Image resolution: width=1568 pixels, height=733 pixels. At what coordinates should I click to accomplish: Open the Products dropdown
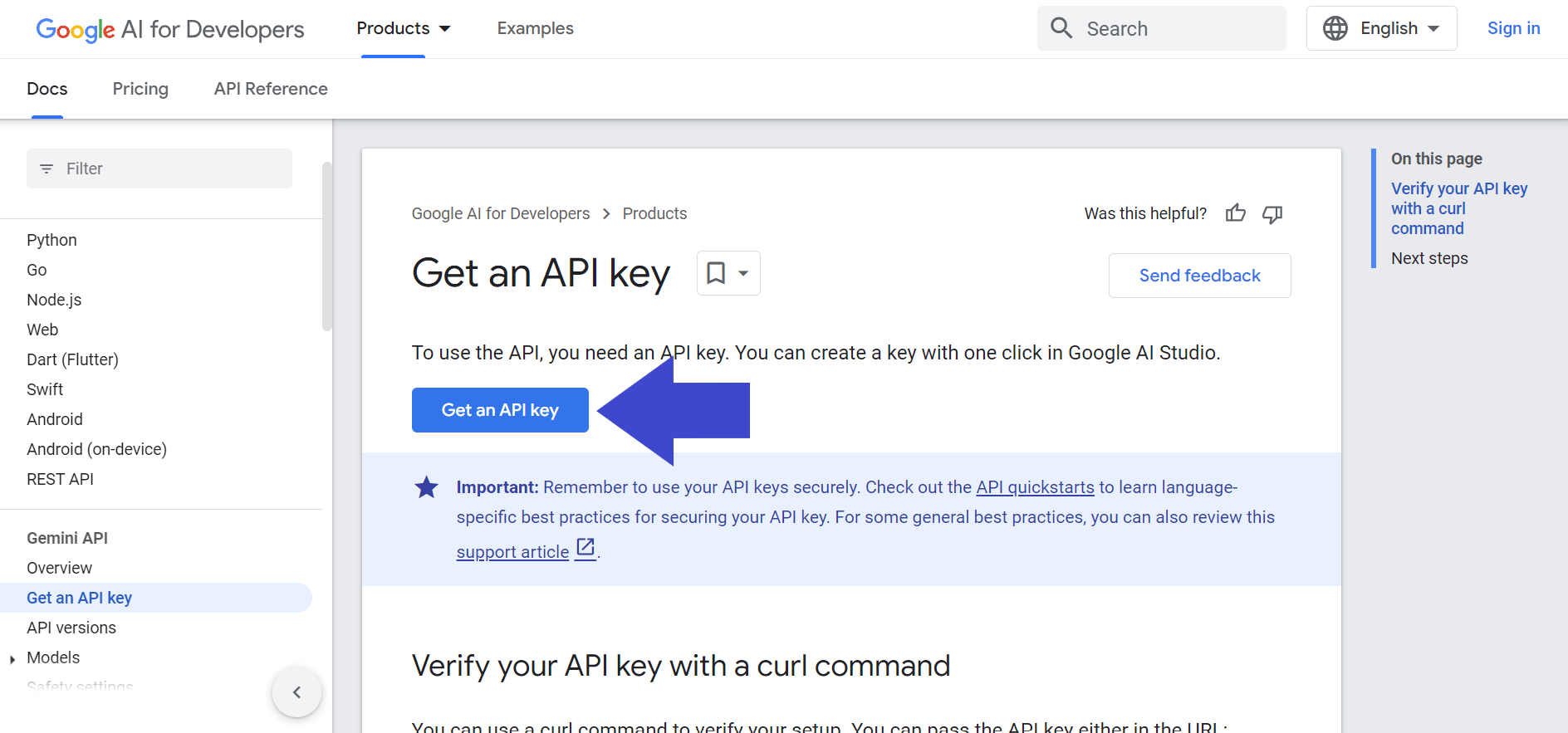(x=403, y=27)
